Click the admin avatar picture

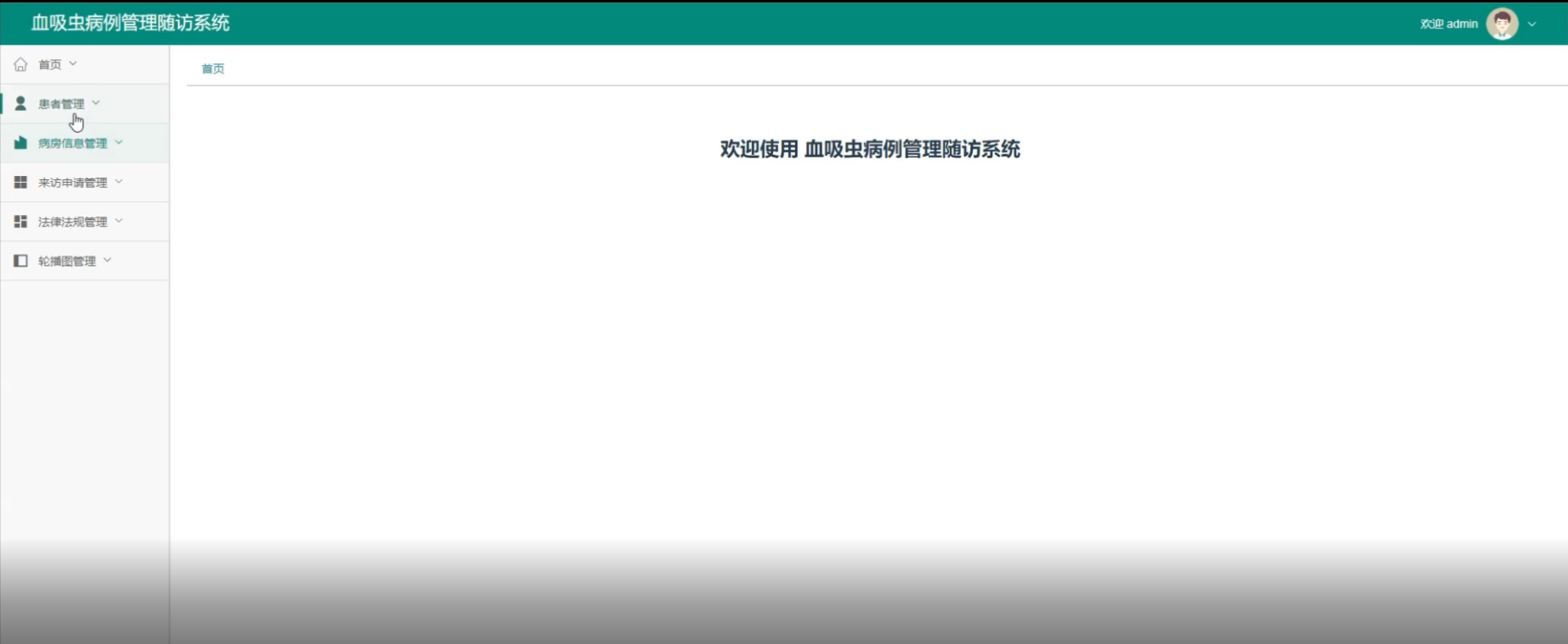coord(1502,24)
